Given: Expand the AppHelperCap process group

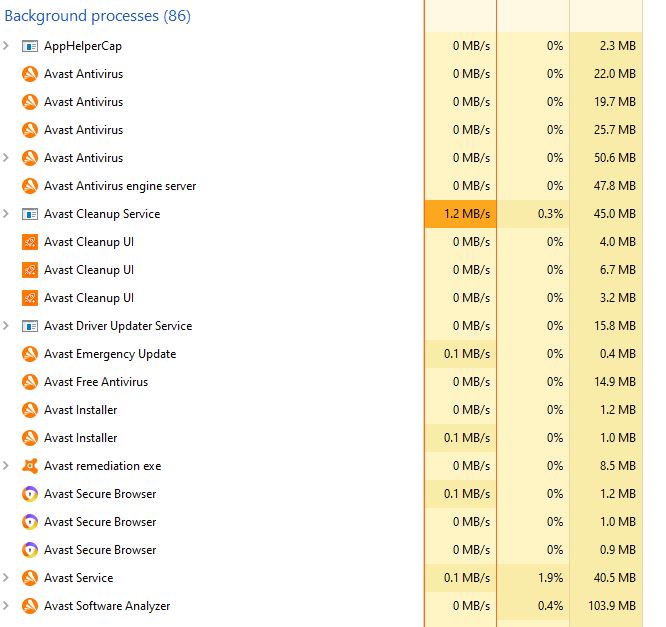Looking at the screenshot, I should [6, 45].
